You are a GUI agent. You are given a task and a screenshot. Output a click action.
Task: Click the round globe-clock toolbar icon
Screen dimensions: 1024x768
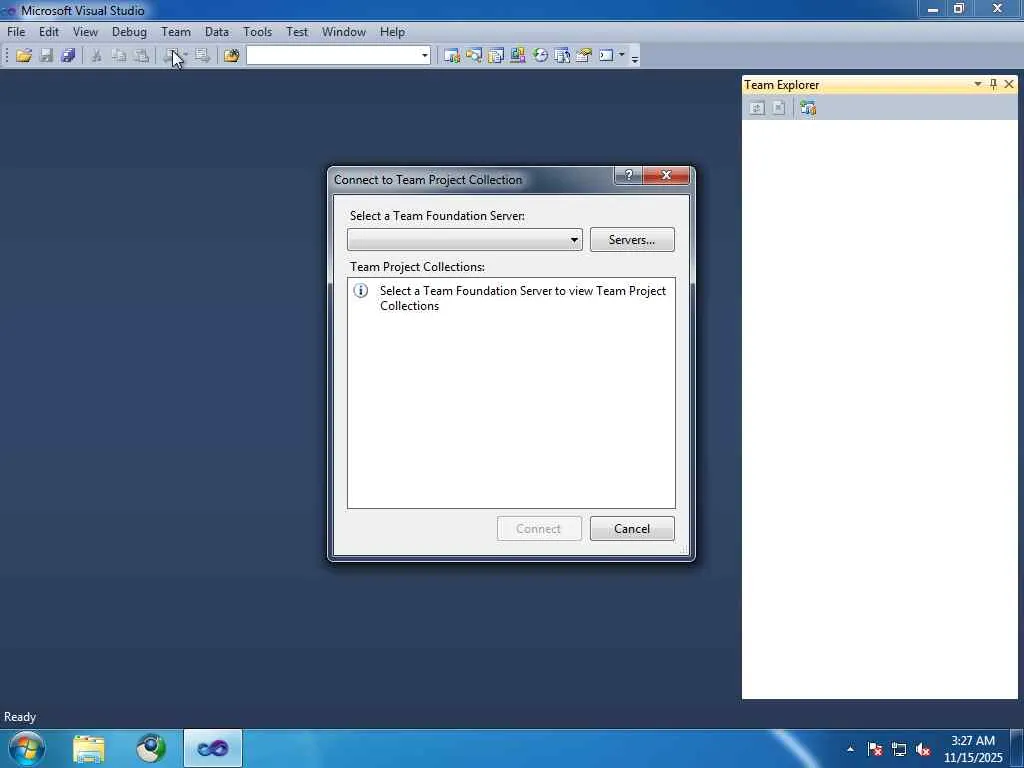tap(540, 56)
